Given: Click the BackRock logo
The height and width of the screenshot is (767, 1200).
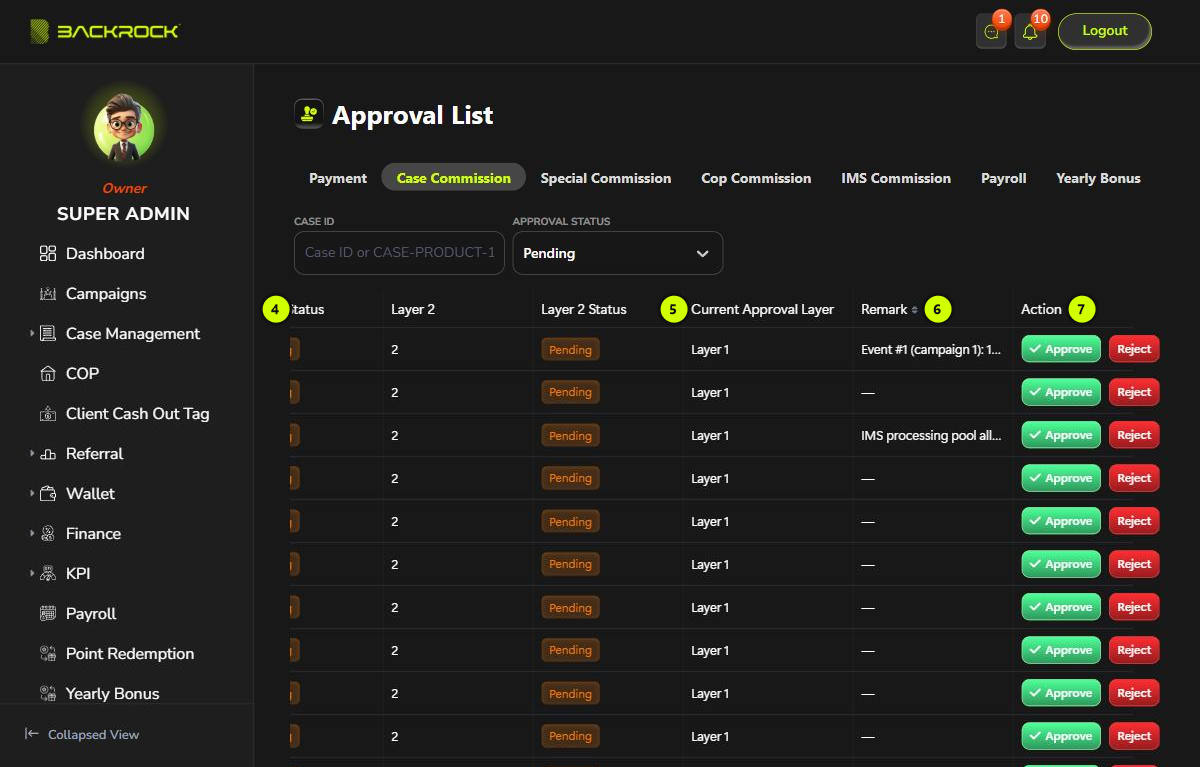Looking at the screenshot, I should click(x=105, y=31).
